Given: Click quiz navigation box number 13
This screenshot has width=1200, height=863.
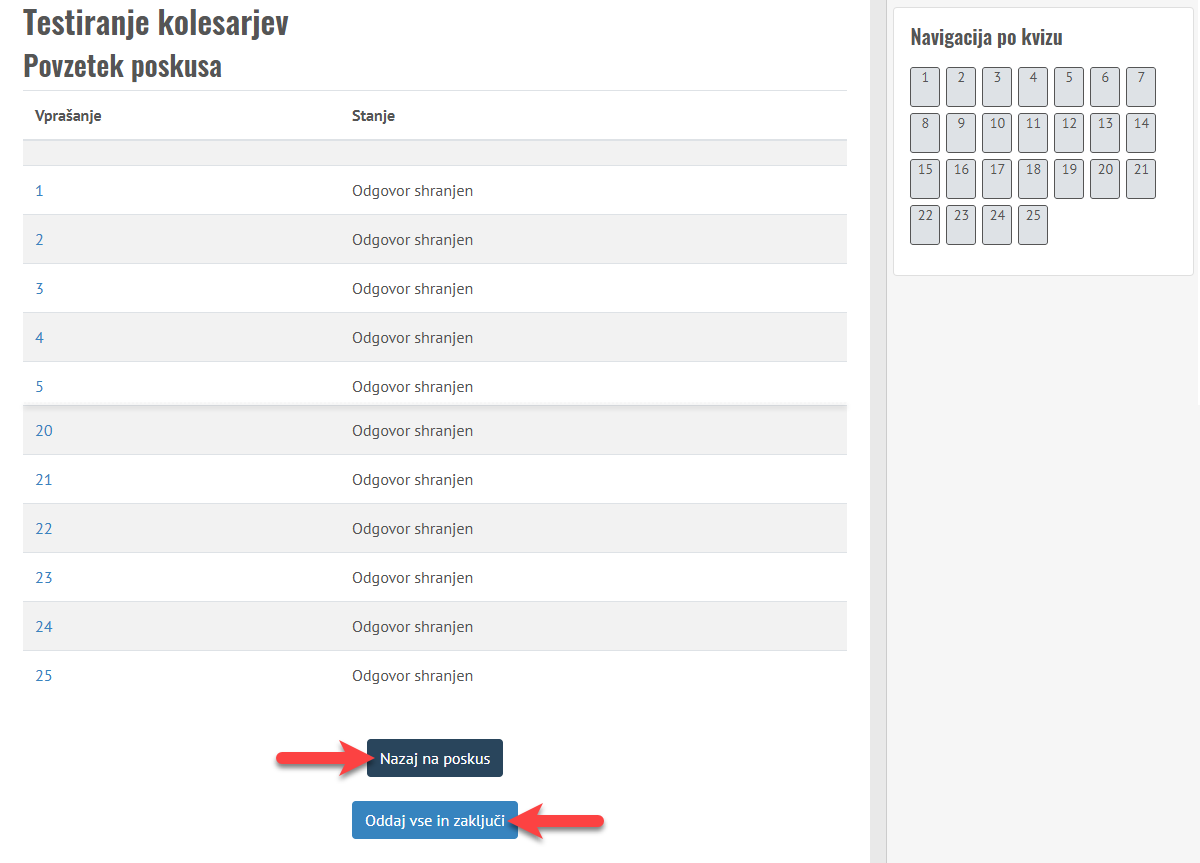Looking at the screenshot, I should [x=1105, y=133].
